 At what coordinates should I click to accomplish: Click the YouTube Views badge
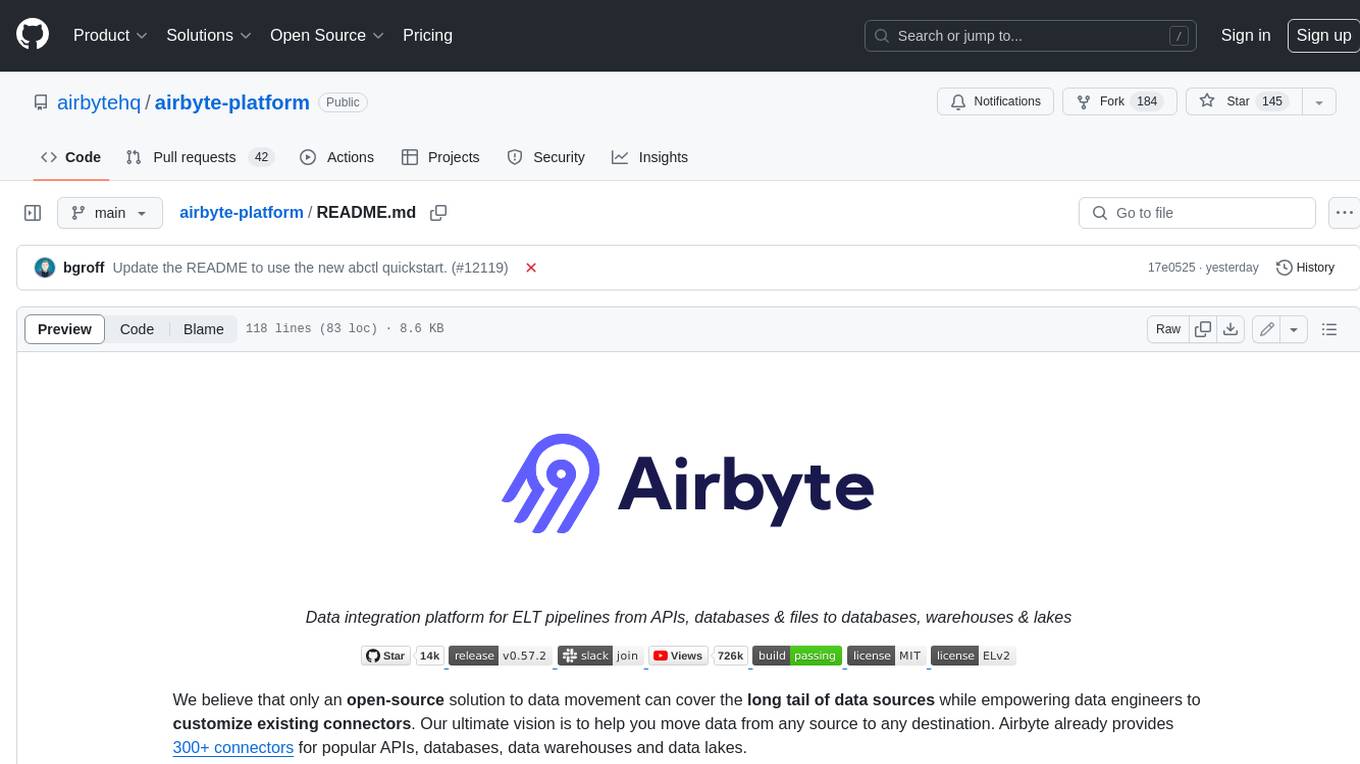[678, 656]
